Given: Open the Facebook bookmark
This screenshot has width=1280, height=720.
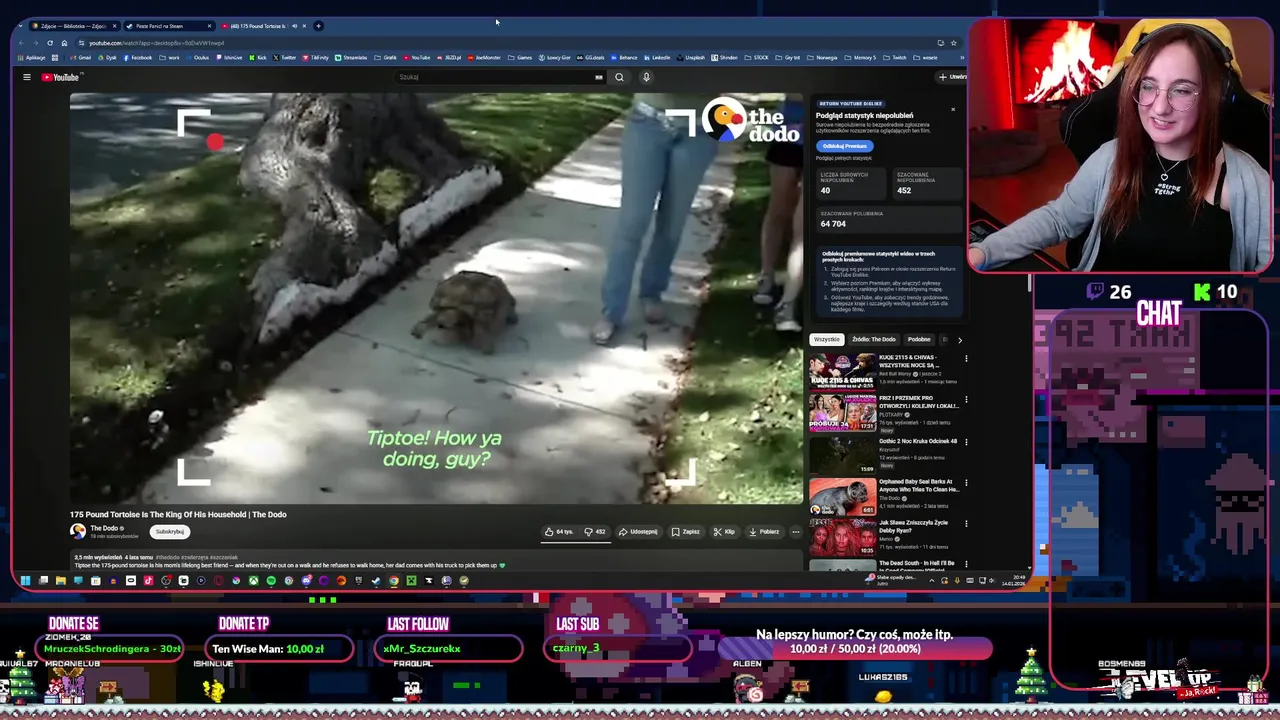Looking at the screenshot, I should point(137,58).
